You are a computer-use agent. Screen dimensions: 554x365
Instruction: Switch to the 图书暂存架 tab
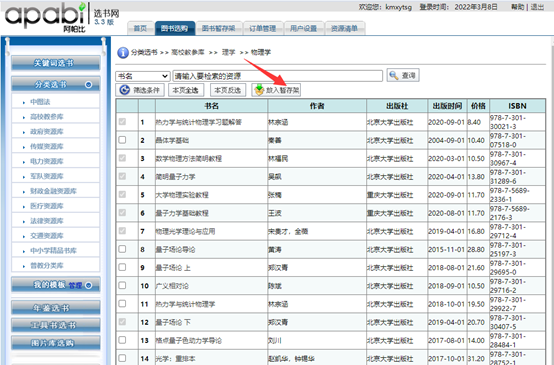point(219,28)
